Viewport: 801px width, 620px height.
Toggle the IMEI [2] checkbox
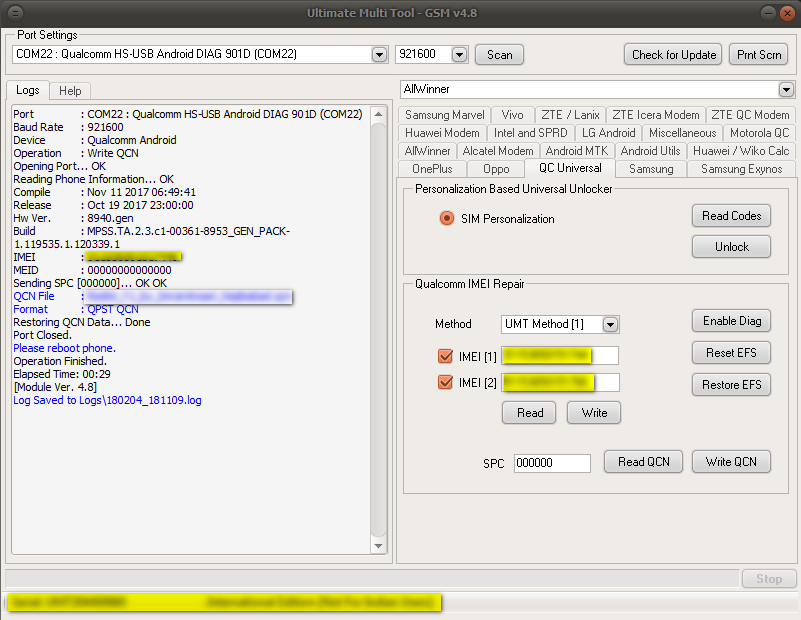pos(445,381)
